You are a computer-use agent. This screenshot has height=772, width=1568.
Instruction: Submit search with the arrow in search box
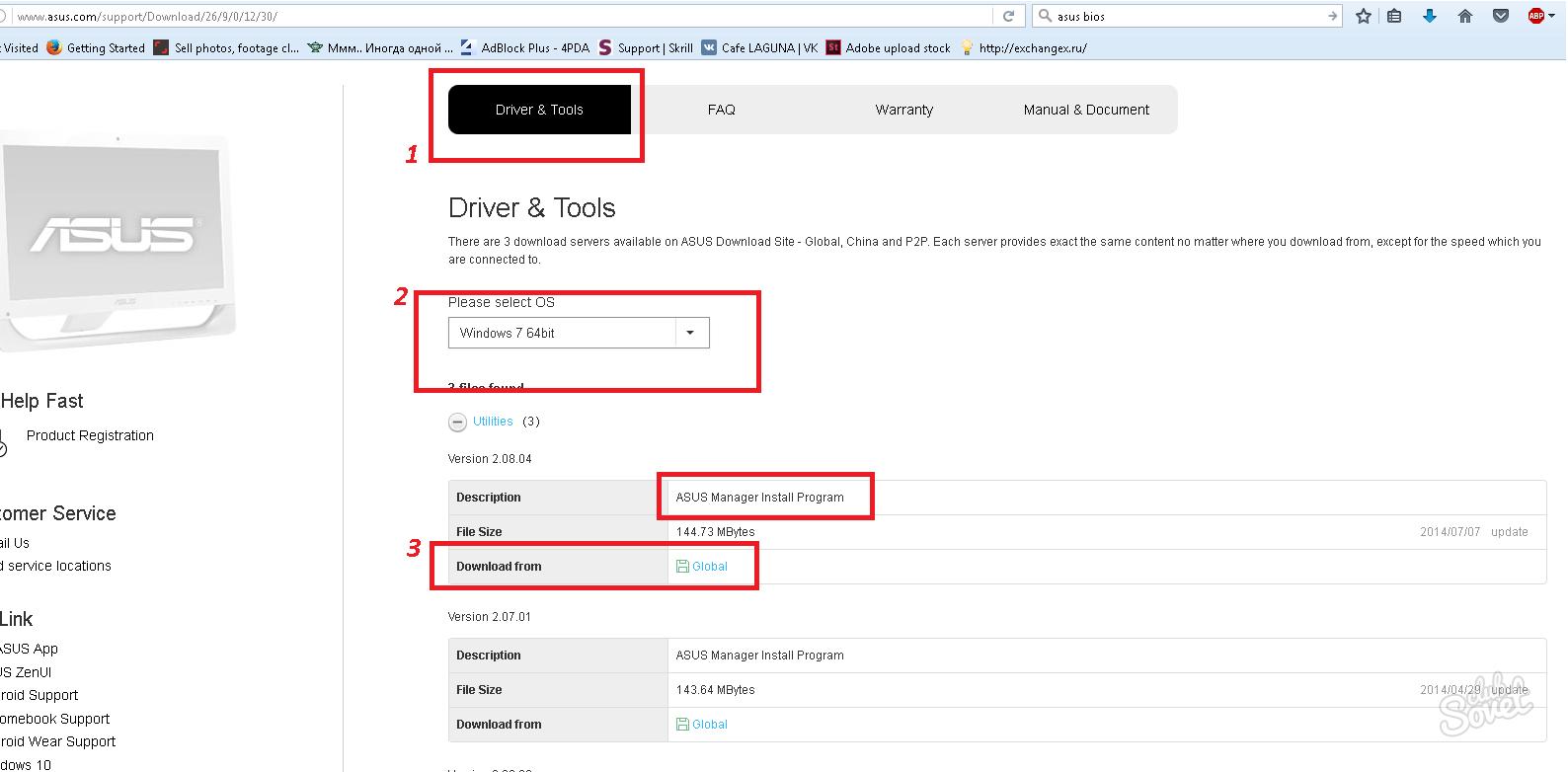pos(1332,16)
